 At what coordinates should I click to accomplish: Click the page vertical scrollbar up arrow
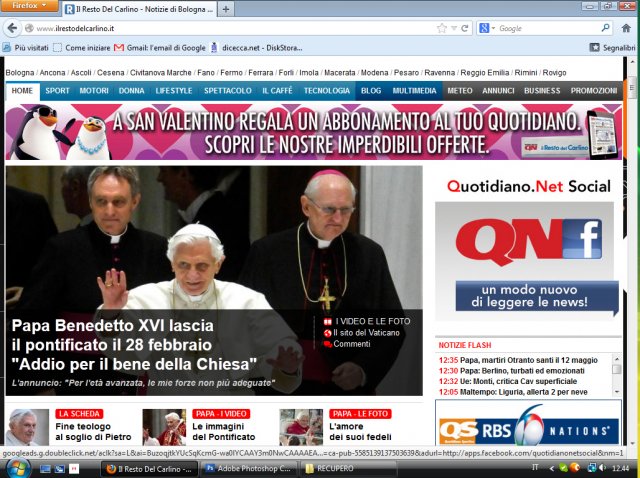click(x=632, y=62)
